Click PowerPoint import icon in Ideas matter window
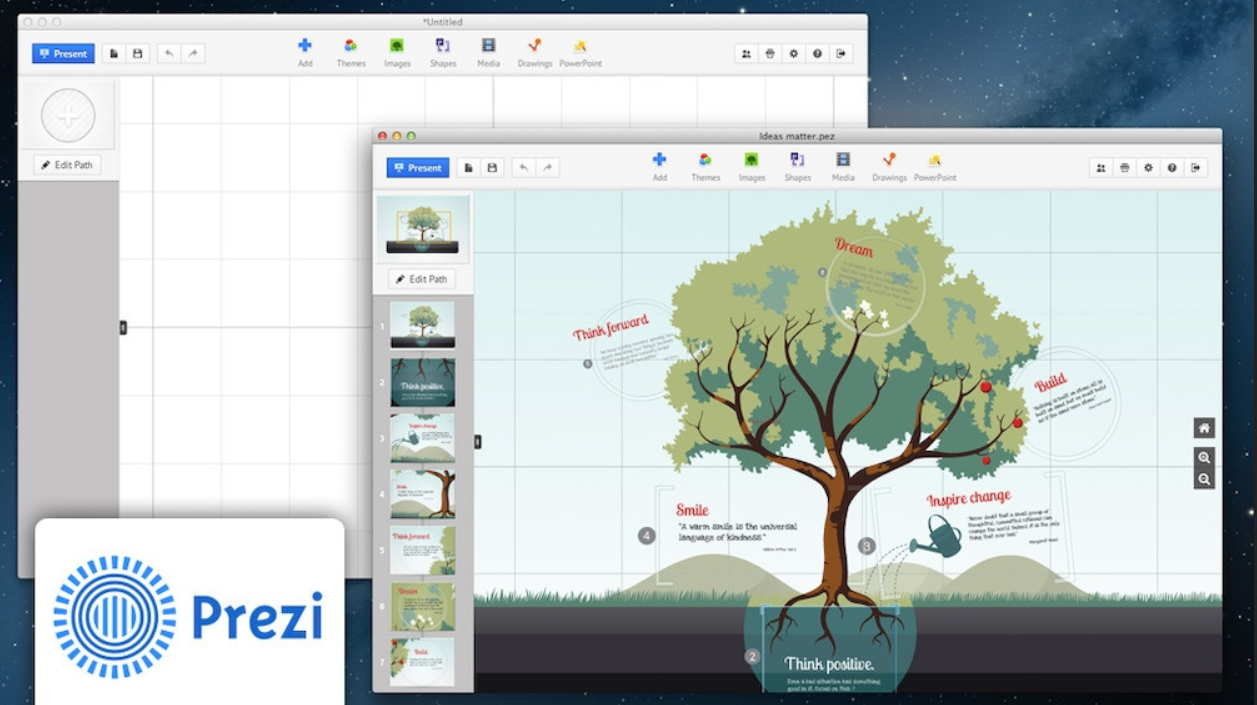 click(934, 160)
